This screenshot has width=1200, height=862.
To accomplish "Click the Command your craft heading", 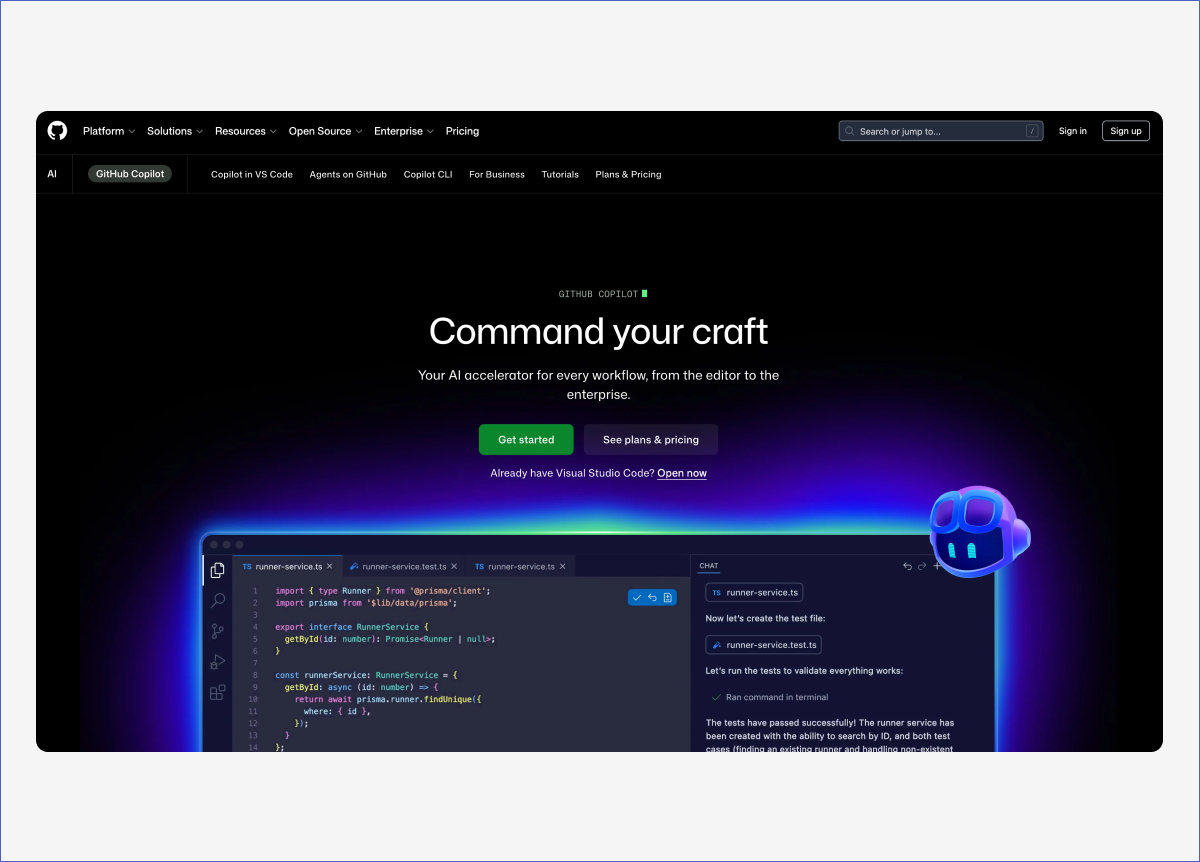I will (x=599, y=331).
